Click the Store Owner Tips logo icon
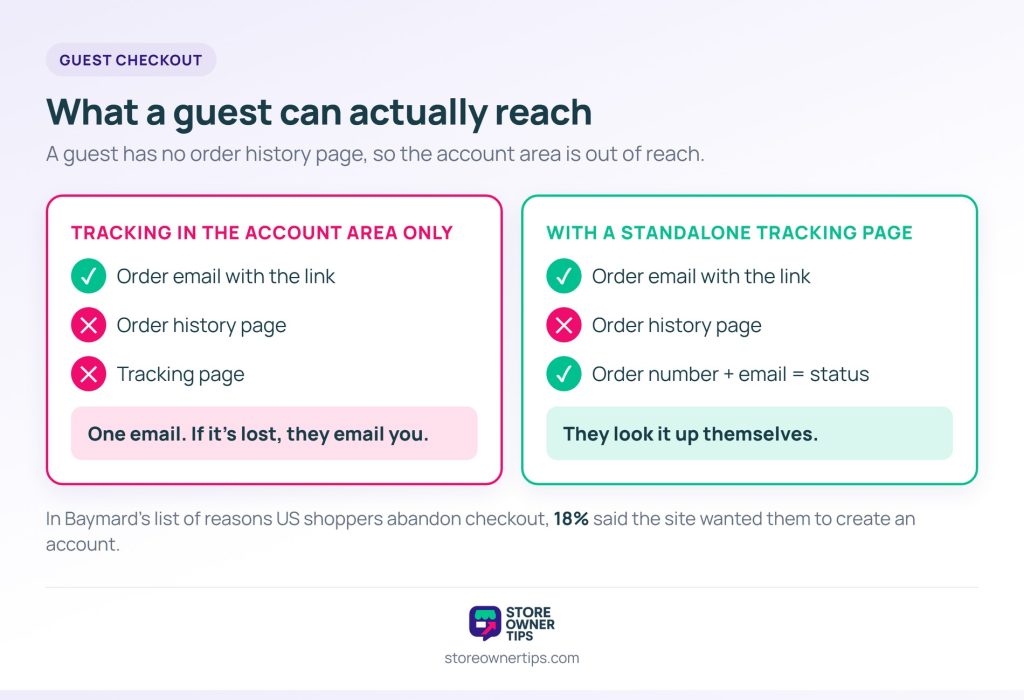The width and height of the screenshot is (1024, 700). click(x=485, y=623)
